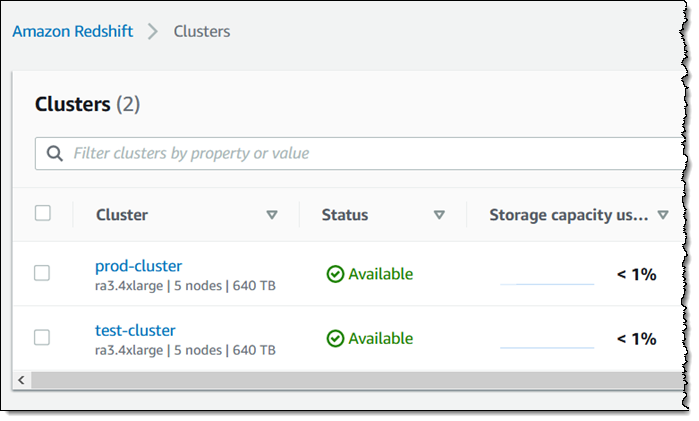Select the test-cluster row checkbox
This screenshot has width=699, height=421.
(x=42, y=338)
